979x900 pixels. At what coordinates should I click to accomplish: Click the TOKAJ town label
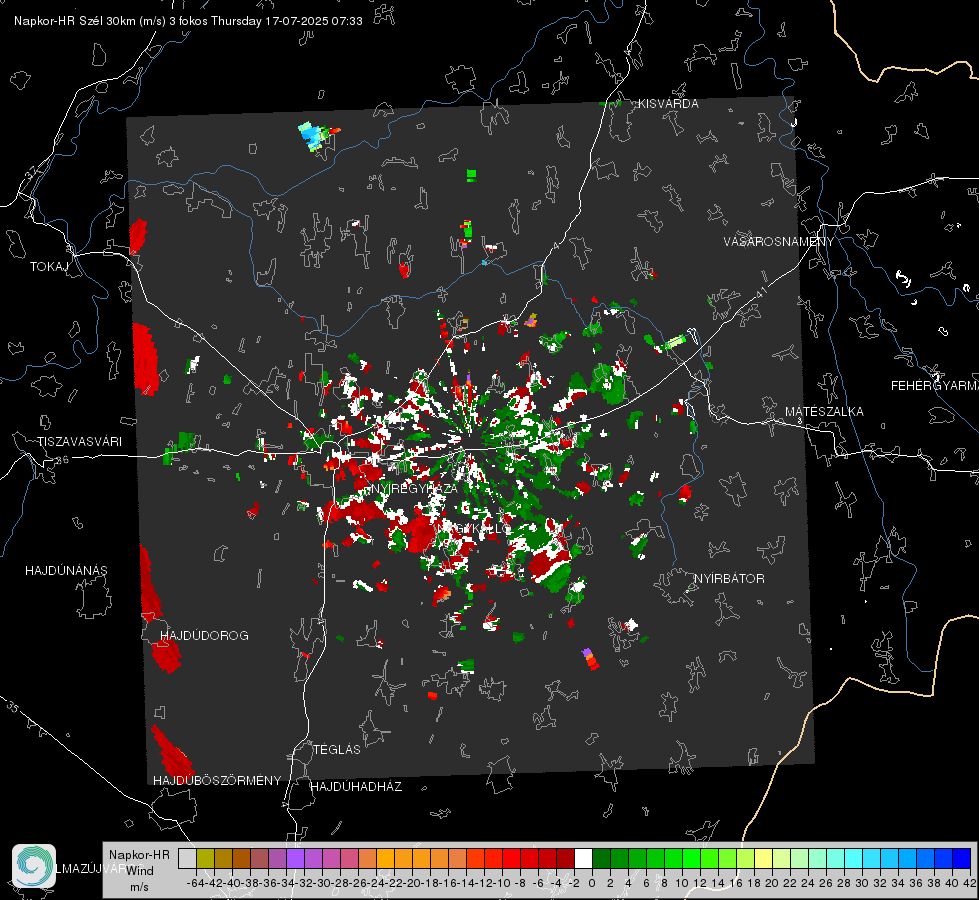(49, 267)
